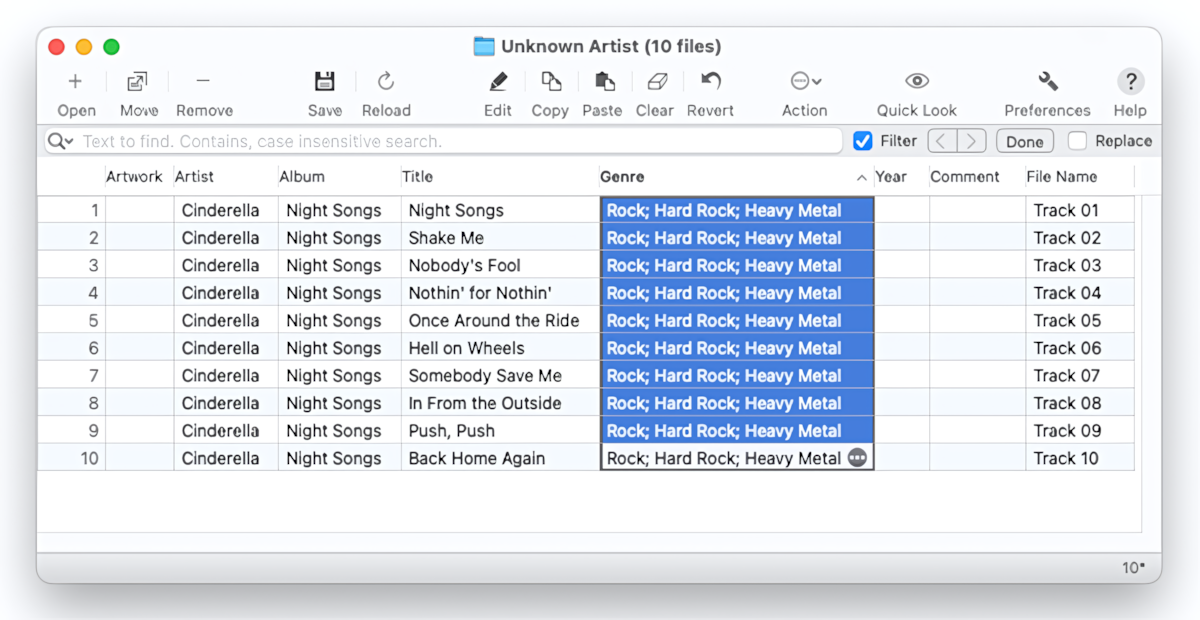The image size is (1200, 620).
Task: Open Preferences with the wrench icon
Action: (1048, 82)
